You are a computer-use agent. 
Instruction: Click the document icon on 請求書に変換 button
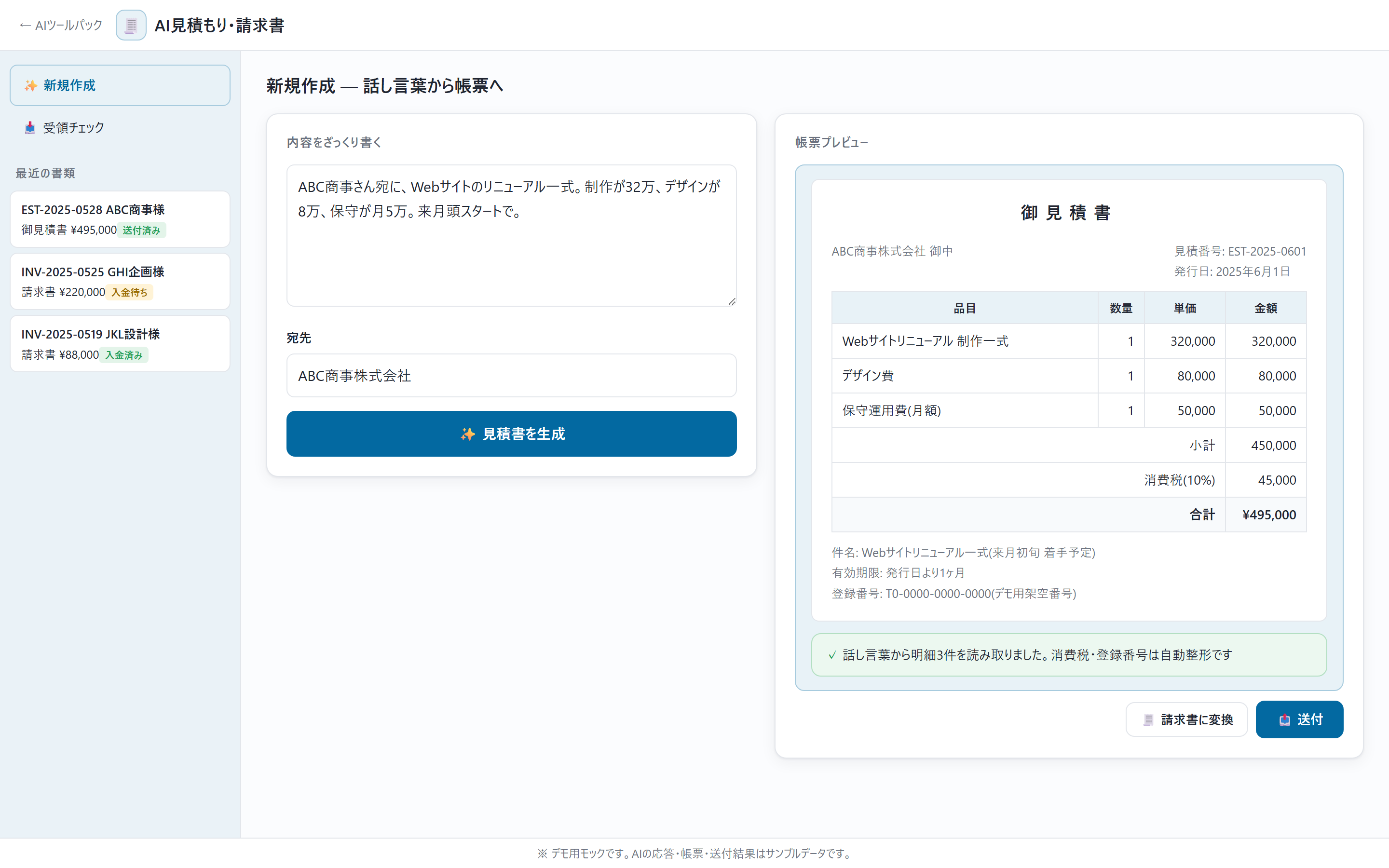click(1148, 720)
